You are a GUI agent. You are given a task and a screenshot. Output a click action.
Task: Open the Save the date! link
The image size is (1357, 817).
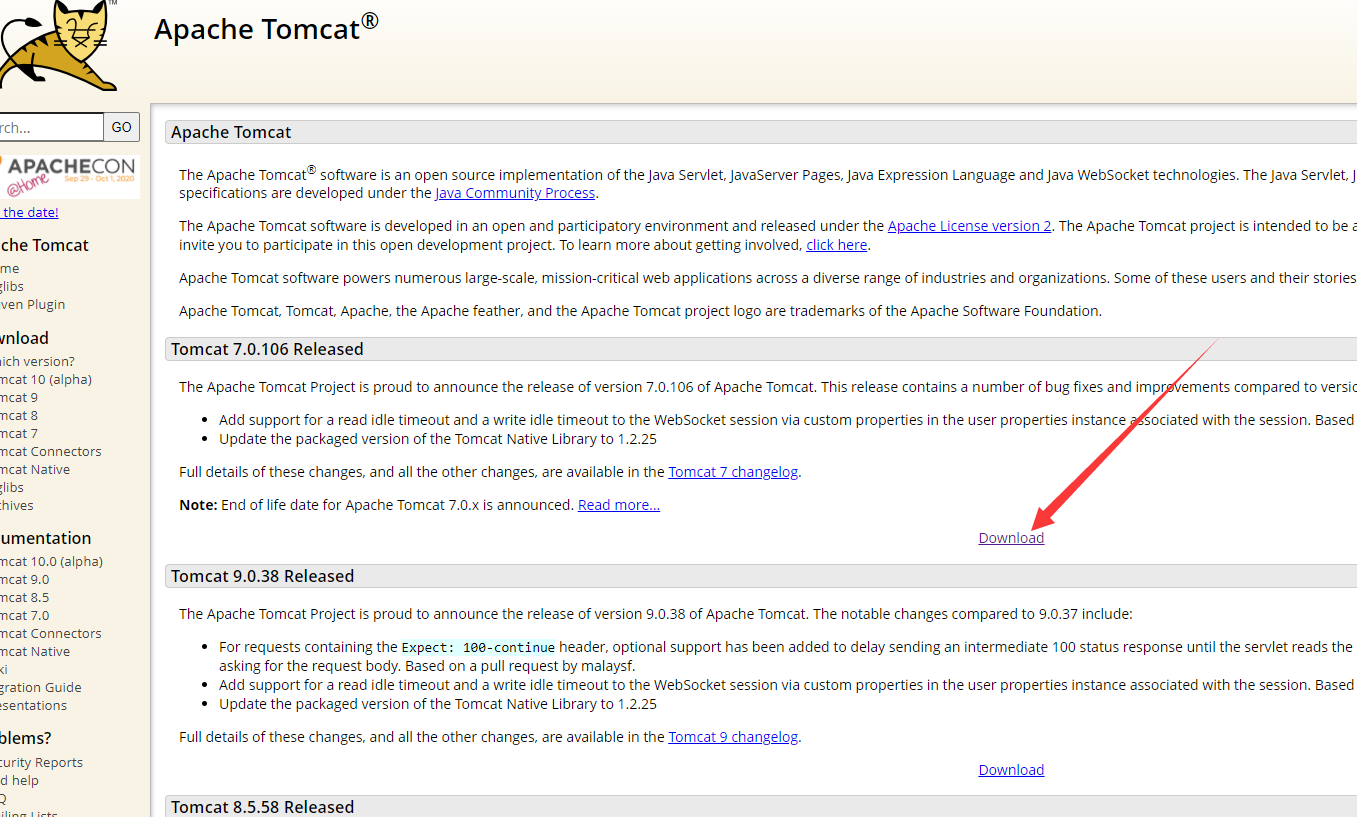coord(29,212)
